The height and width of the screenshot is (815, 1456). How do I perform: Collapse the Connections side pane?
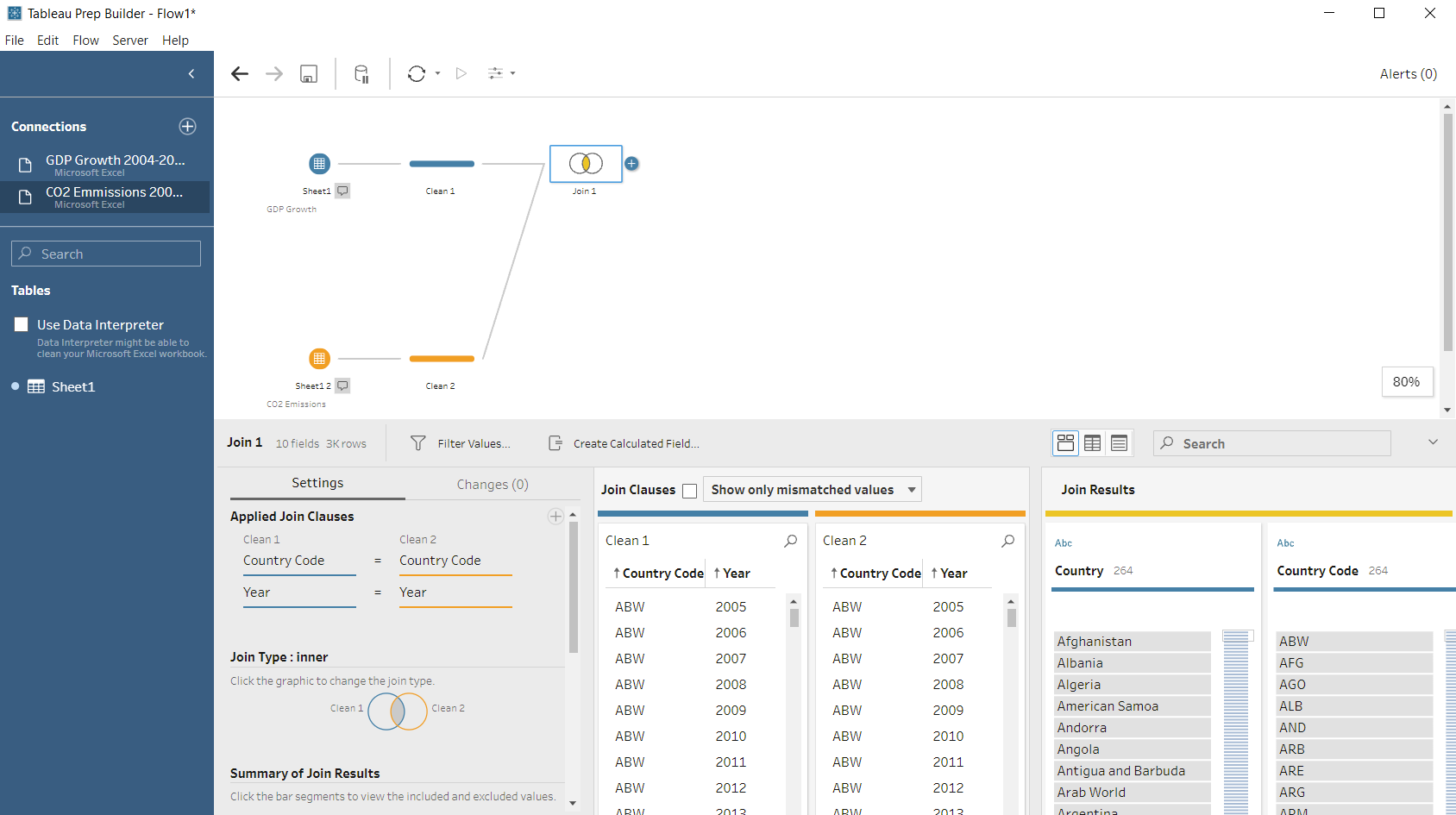tap(191, 74)
